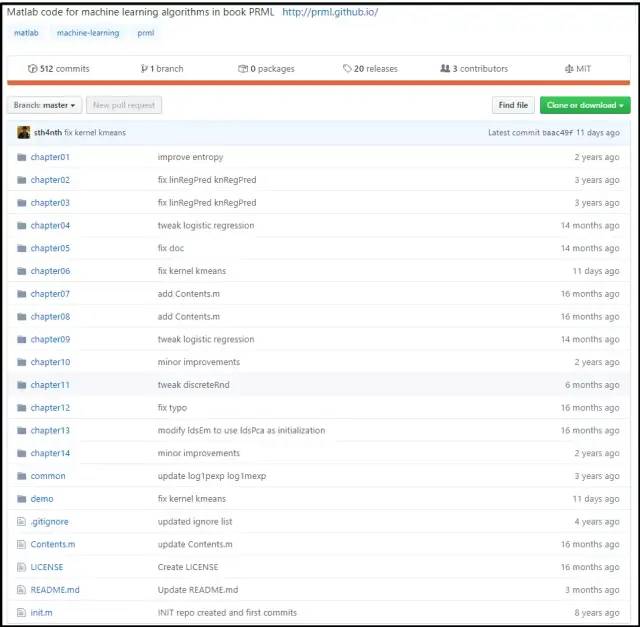
Task: Open the MIT license info
Action: pos(578,69)
